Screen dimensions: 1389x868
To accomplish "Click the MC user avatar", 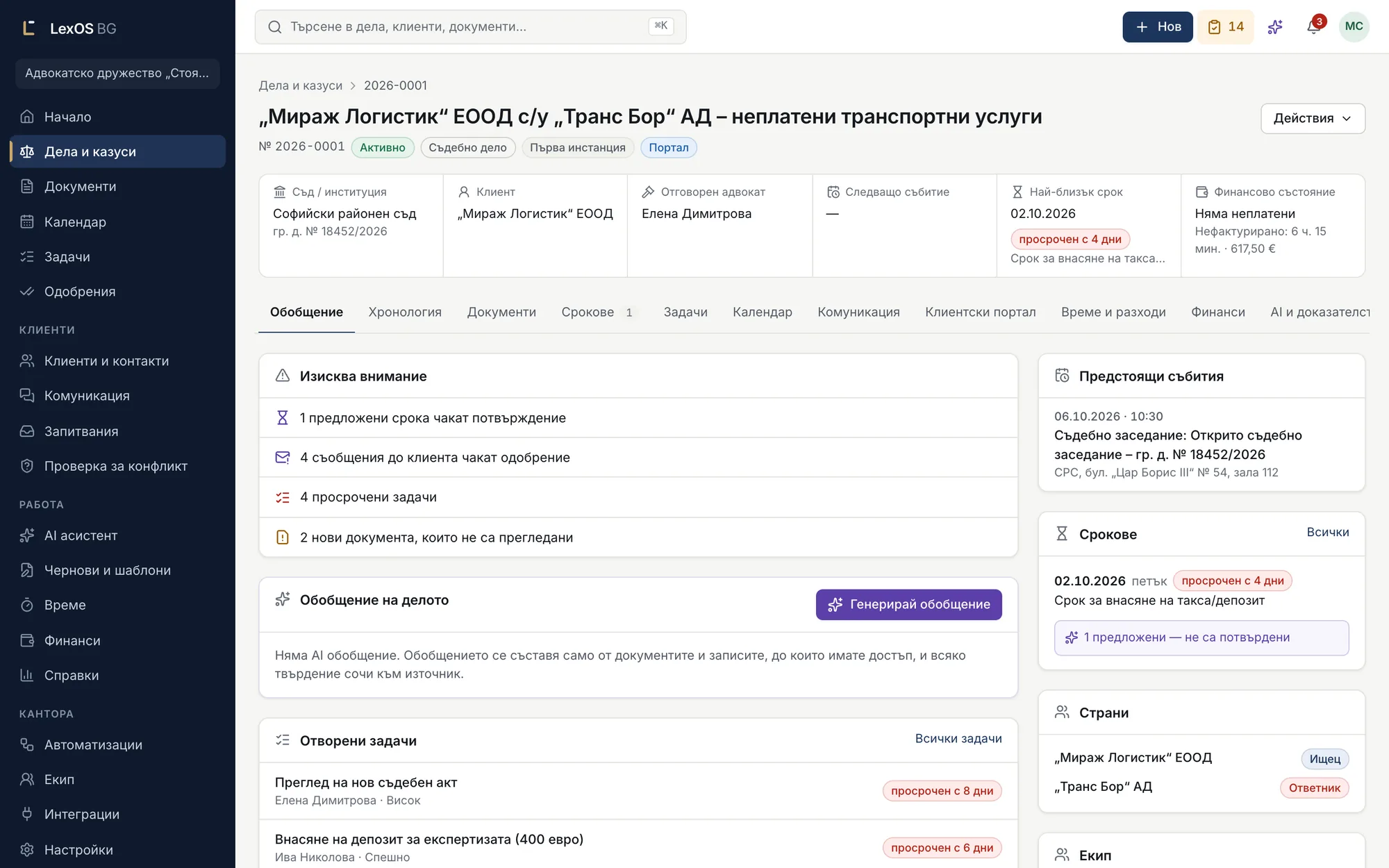I will coord(1354,27).
